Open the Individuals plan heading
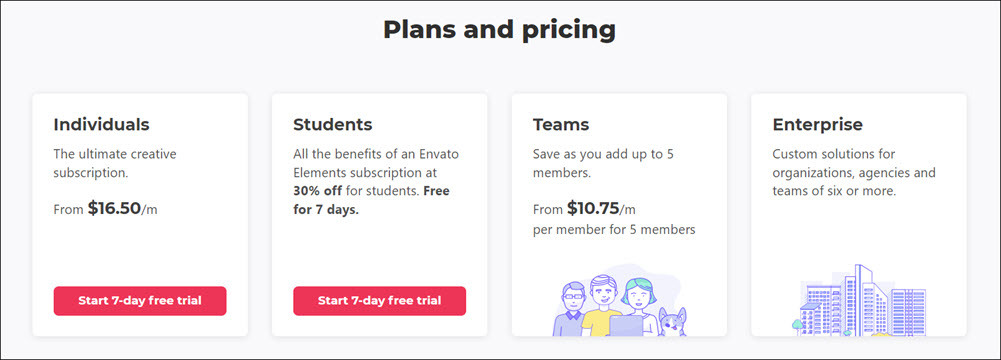1001x360 pixels. coord(102,124)
